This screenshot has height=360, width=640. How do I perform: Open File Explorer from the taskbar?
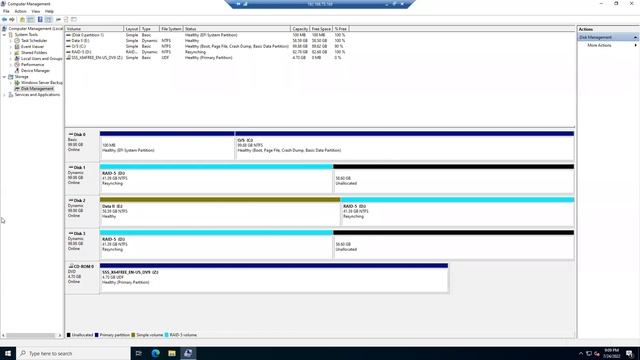[x=172, y=353]
